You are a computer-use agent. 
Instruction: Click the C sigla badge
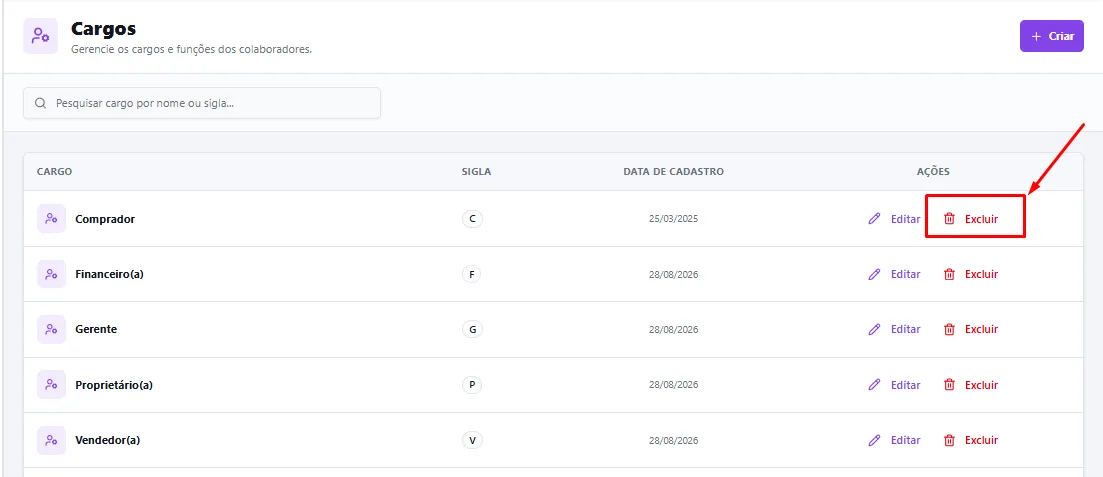[472, 219]
